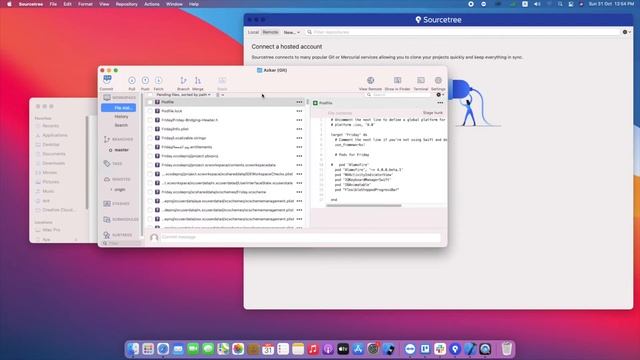Switch to the Remote tab in the Sourcetree browser window
Image resolution: width=640 pixels, height=360 pixels.
point(270,32)
